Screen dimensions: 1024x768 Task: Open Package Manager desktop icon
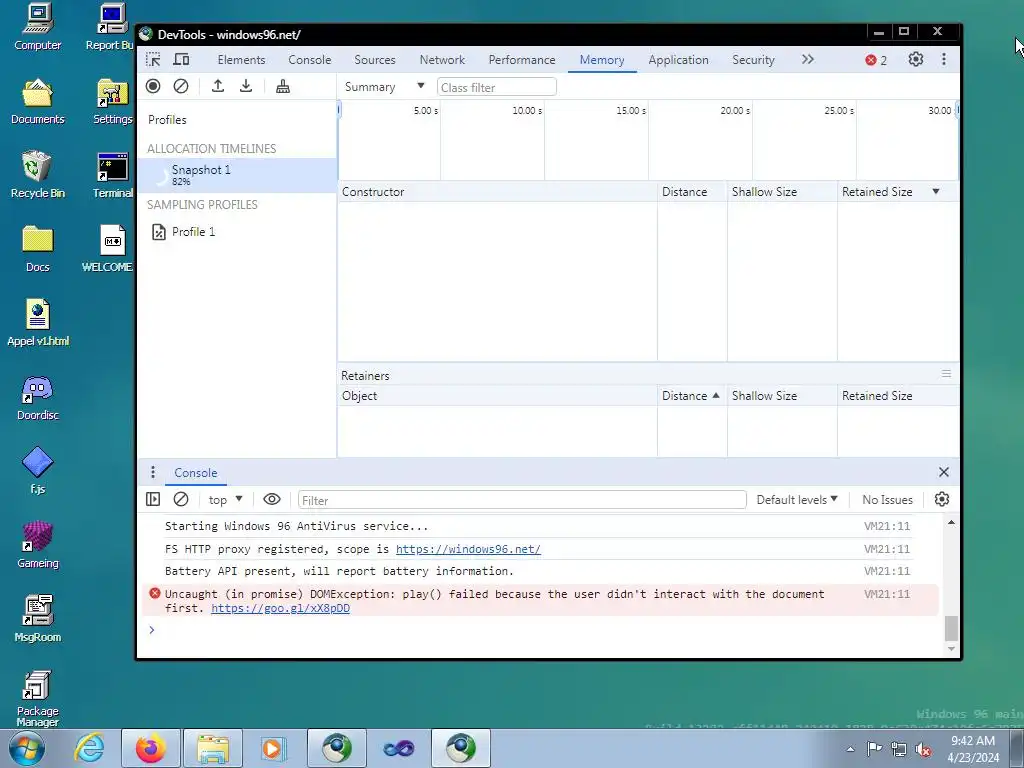point(38,698)
